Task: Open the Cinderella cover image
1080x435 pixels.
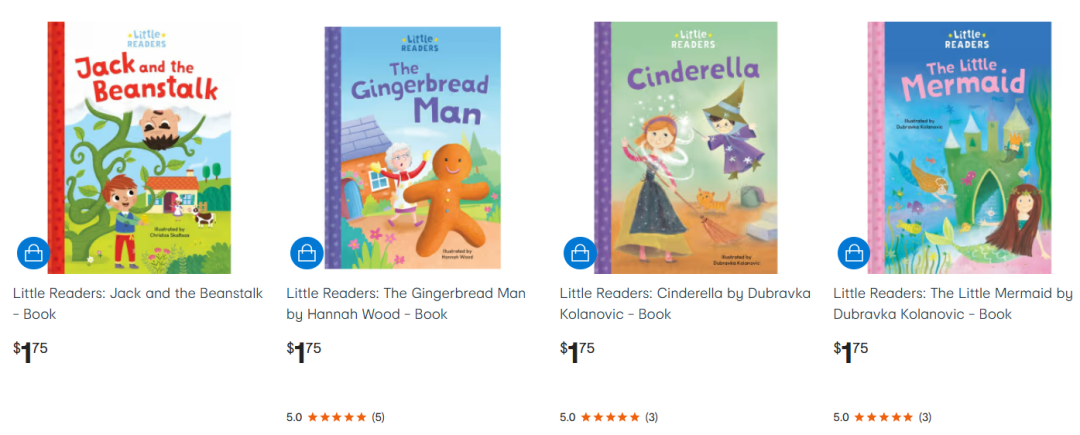Action: (x=685, y=148)
